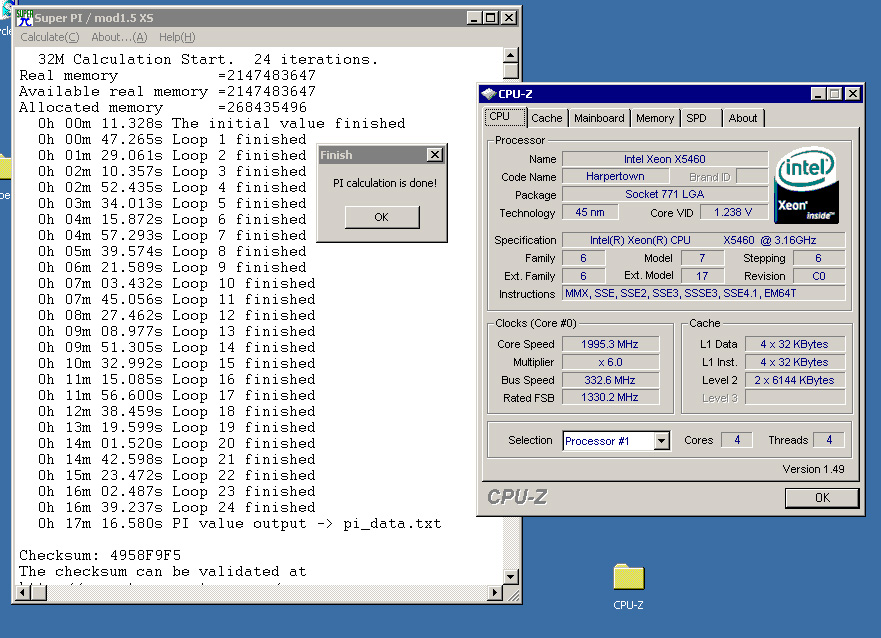
Task: Click the Intel Xeon inside logo
Action: click(806, 185)
